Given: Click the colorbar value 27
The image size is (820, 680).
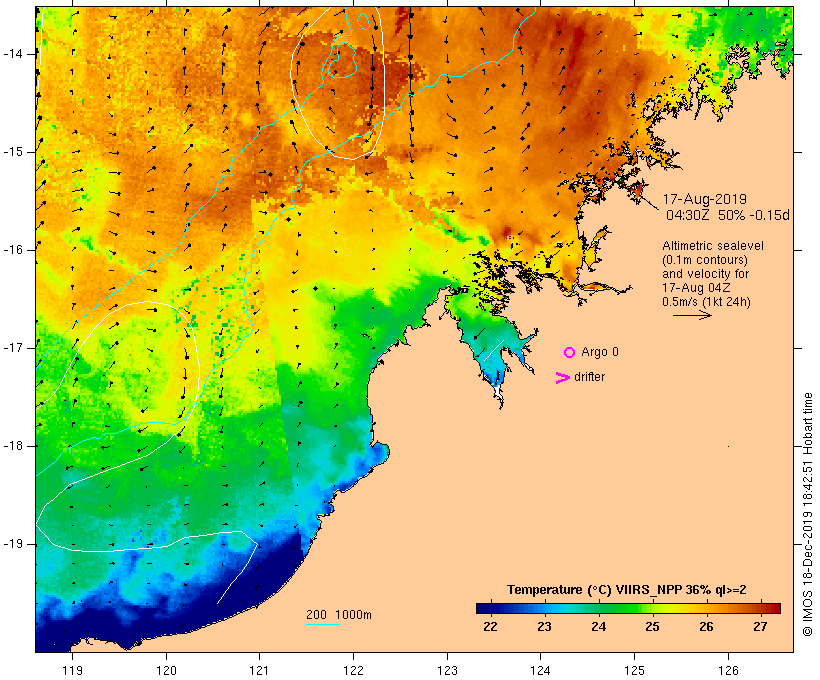Looking at the screenshot, I should pos(760,627).
